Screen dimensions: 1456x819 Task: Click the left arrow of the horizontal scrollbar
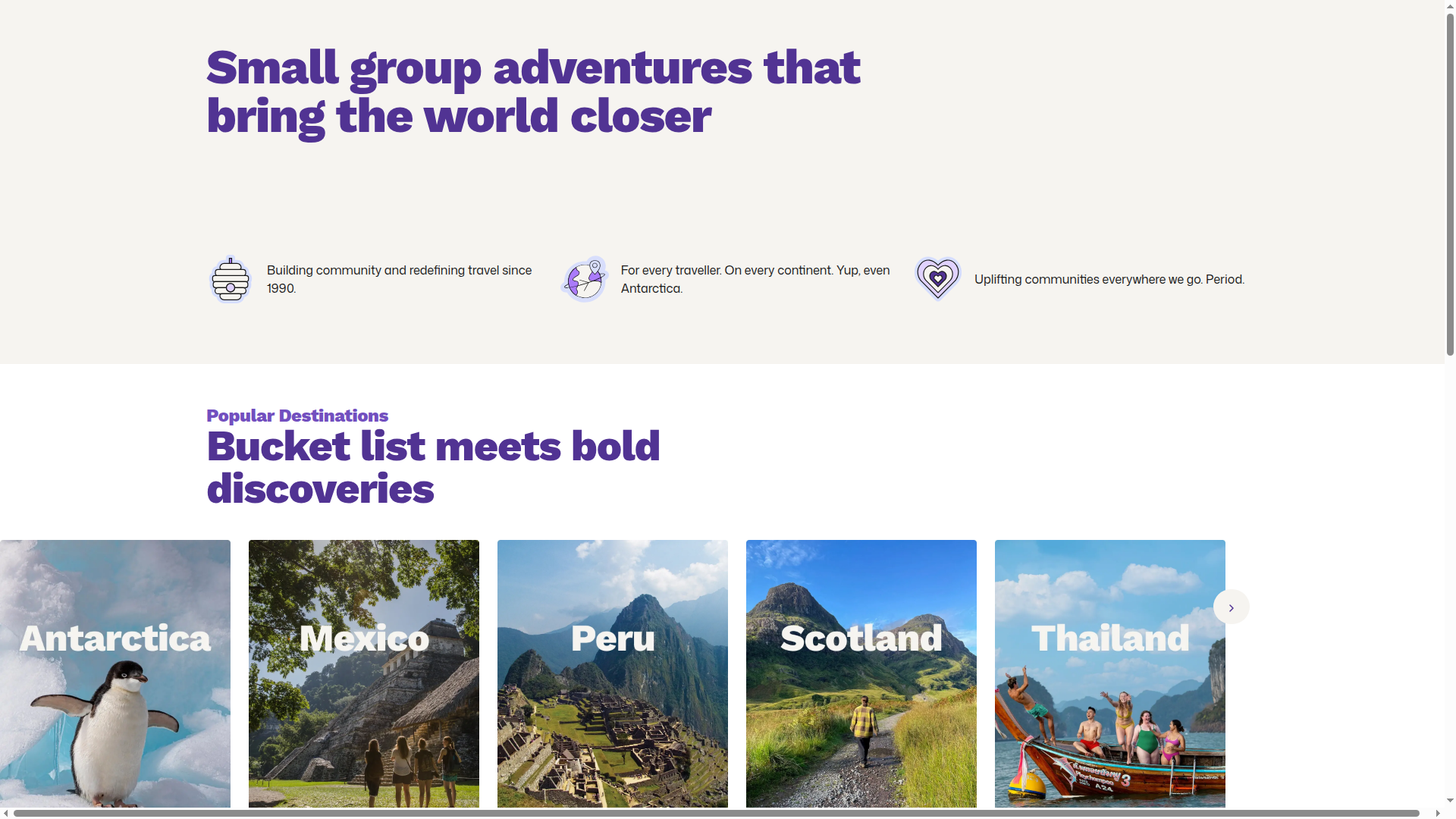6,814
